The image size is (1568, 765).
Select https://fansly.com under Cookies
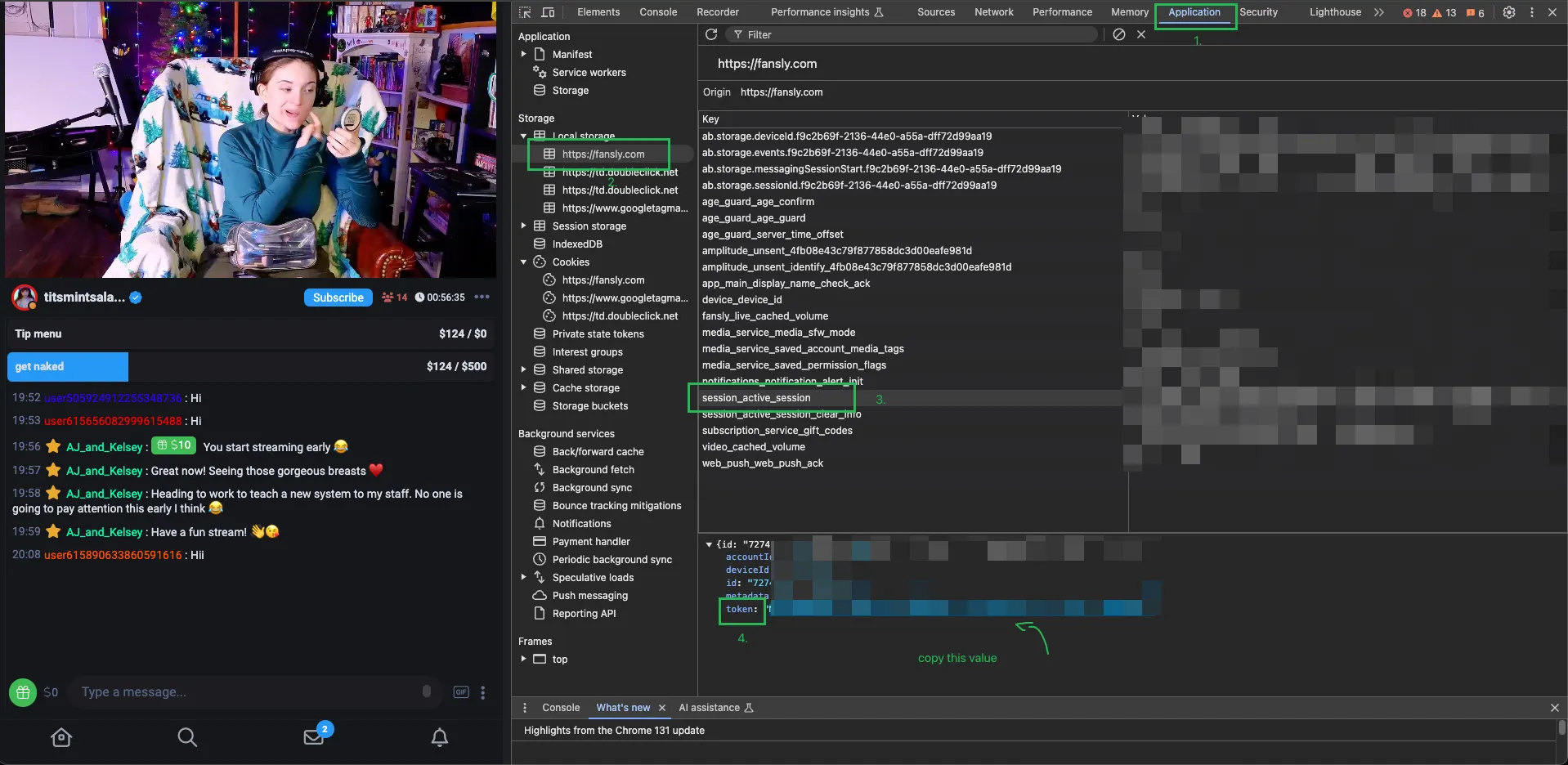click(603, 280)
